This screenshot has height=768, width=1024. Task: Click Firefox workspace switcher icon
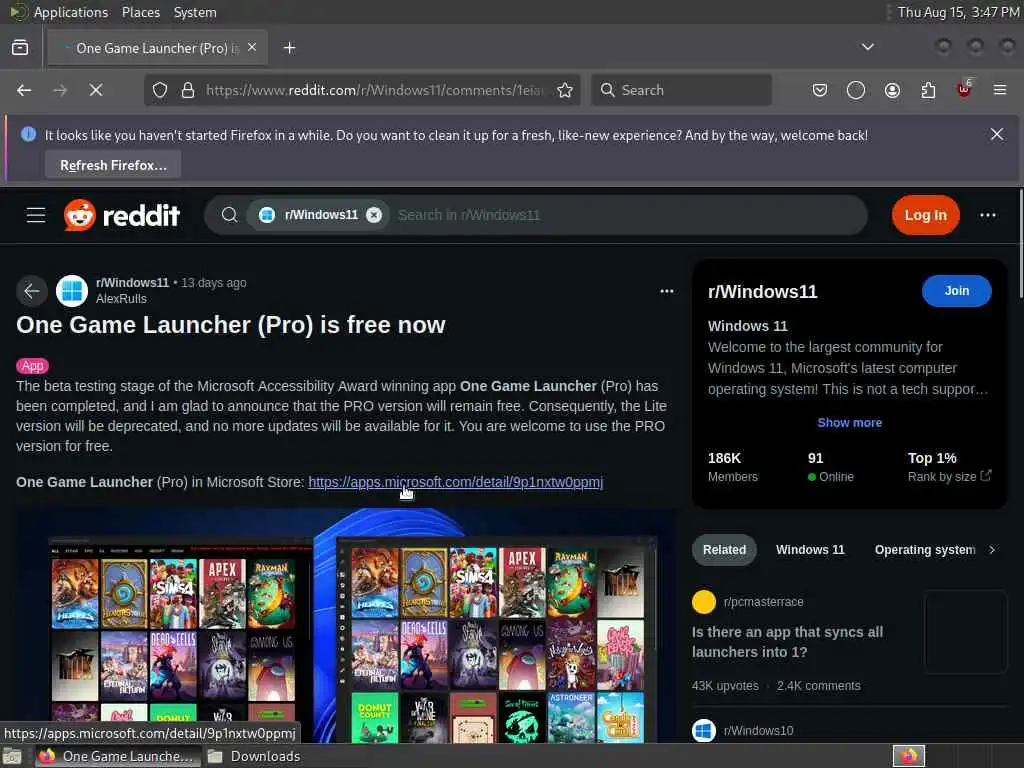tap(909, 756)
